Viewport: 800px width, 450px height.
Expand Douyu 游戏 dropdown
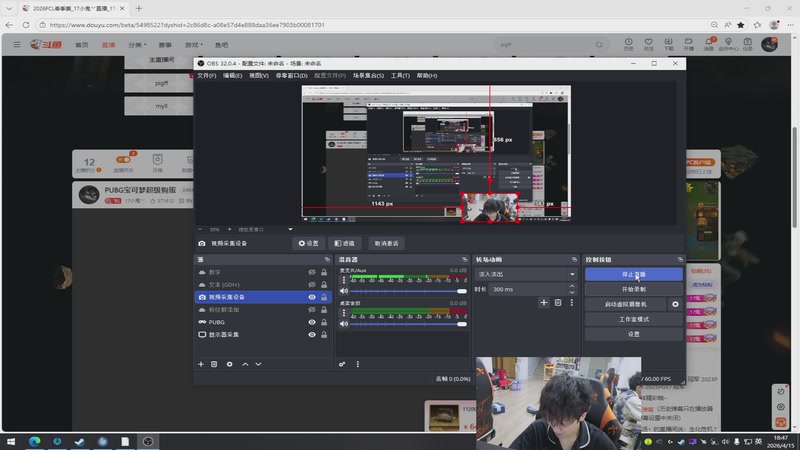tap(193, 45)
